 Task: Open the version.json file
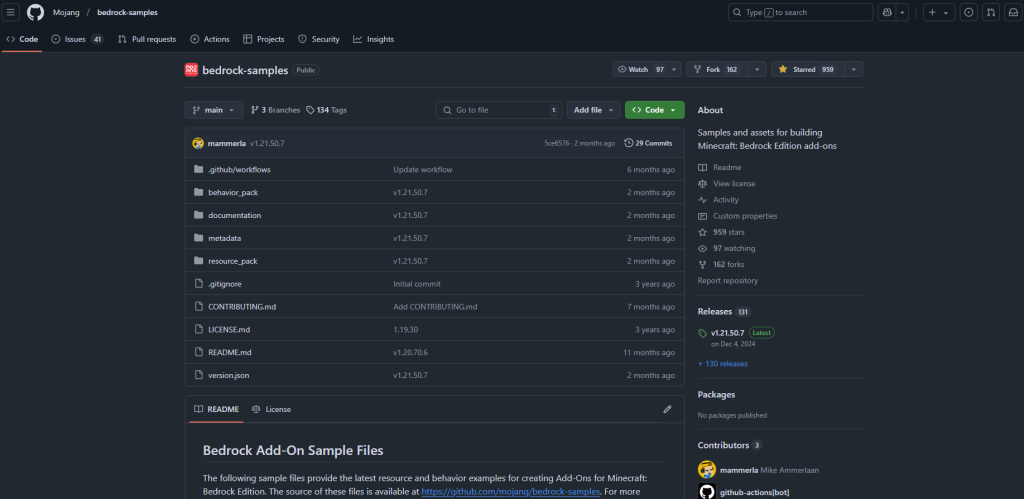pos(228,375)
